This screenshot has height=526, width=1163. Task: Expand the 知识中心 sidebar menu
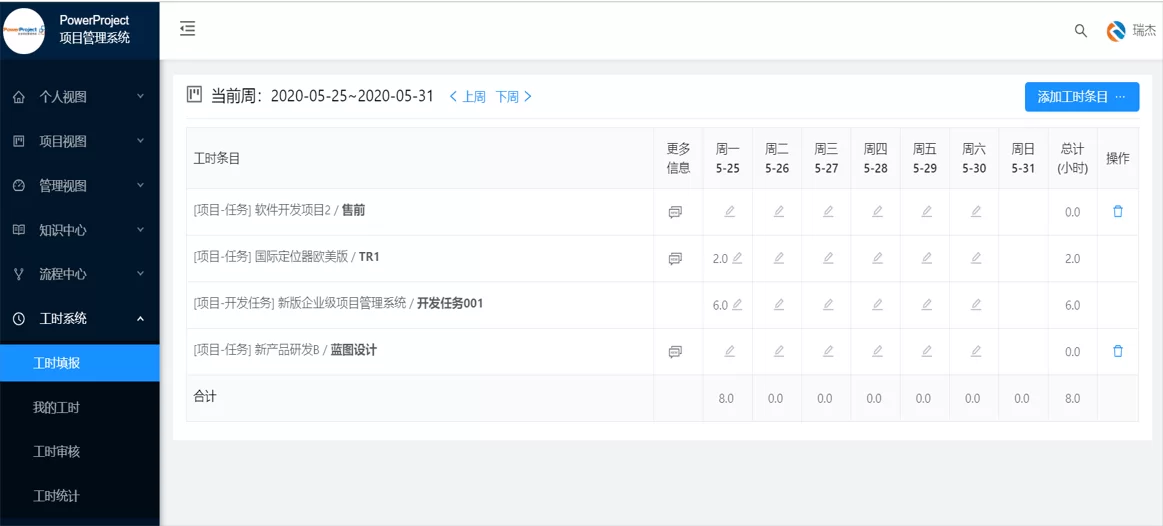coord(80,230)
